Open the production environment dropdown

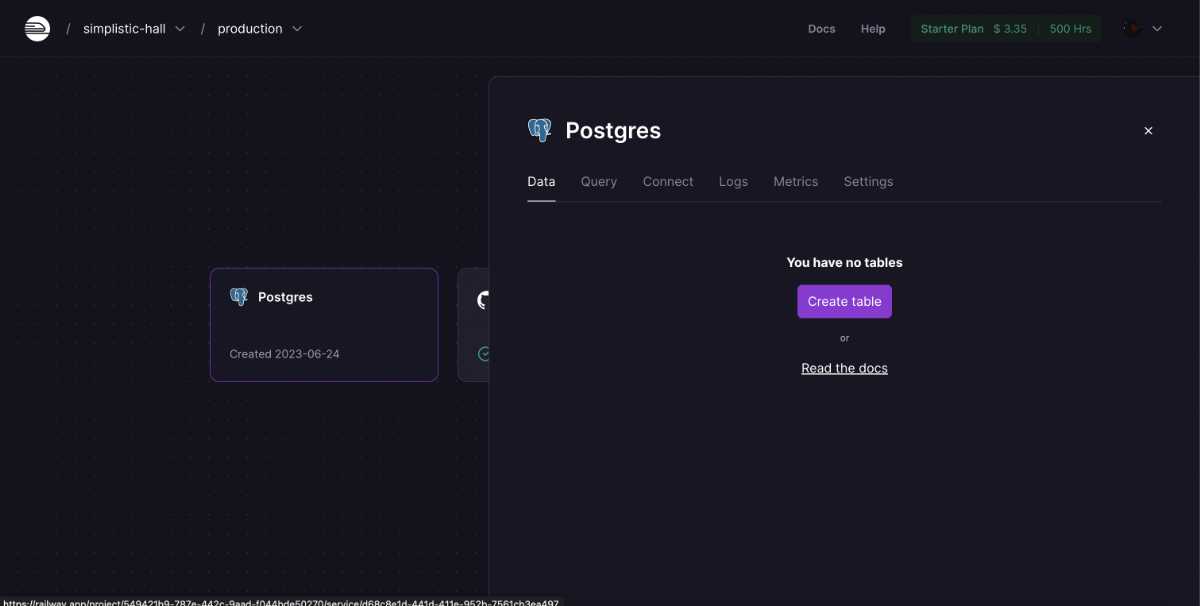coord(260,28)
